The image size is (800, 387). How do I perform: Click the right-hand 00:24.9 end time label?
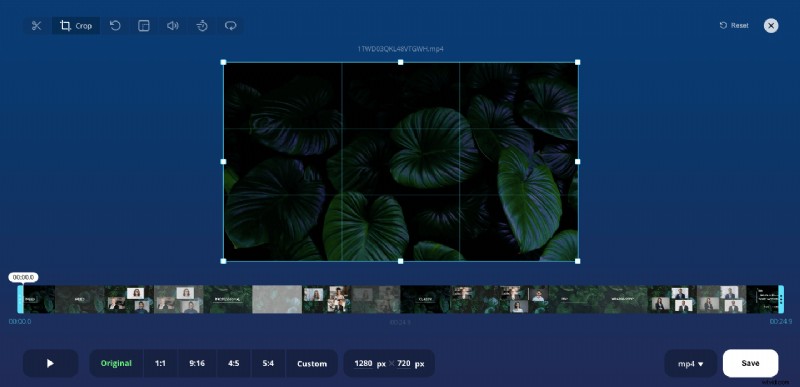click(781, 321)
